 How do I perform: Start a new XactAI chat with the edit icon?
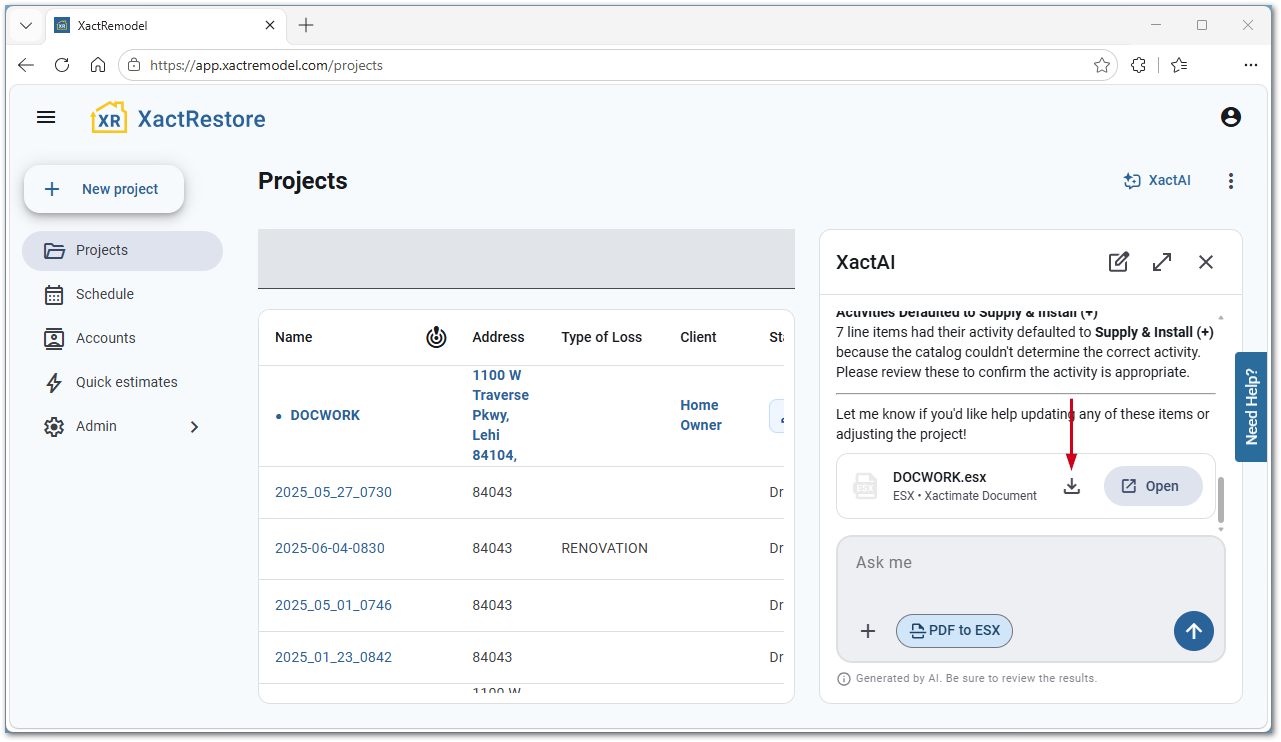pyautogui.click(x=1119, y=262)
